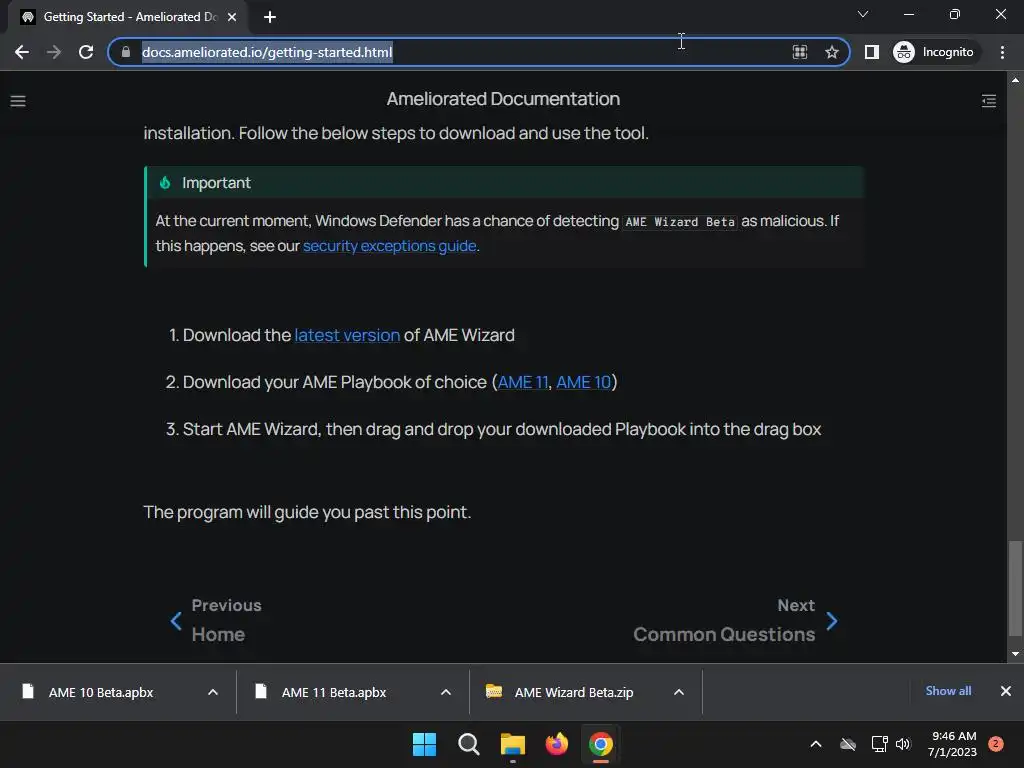The height and width of the screenshot is (768, 1024).
Task: Click the Important callout heading
Action: tap(216, 183)
